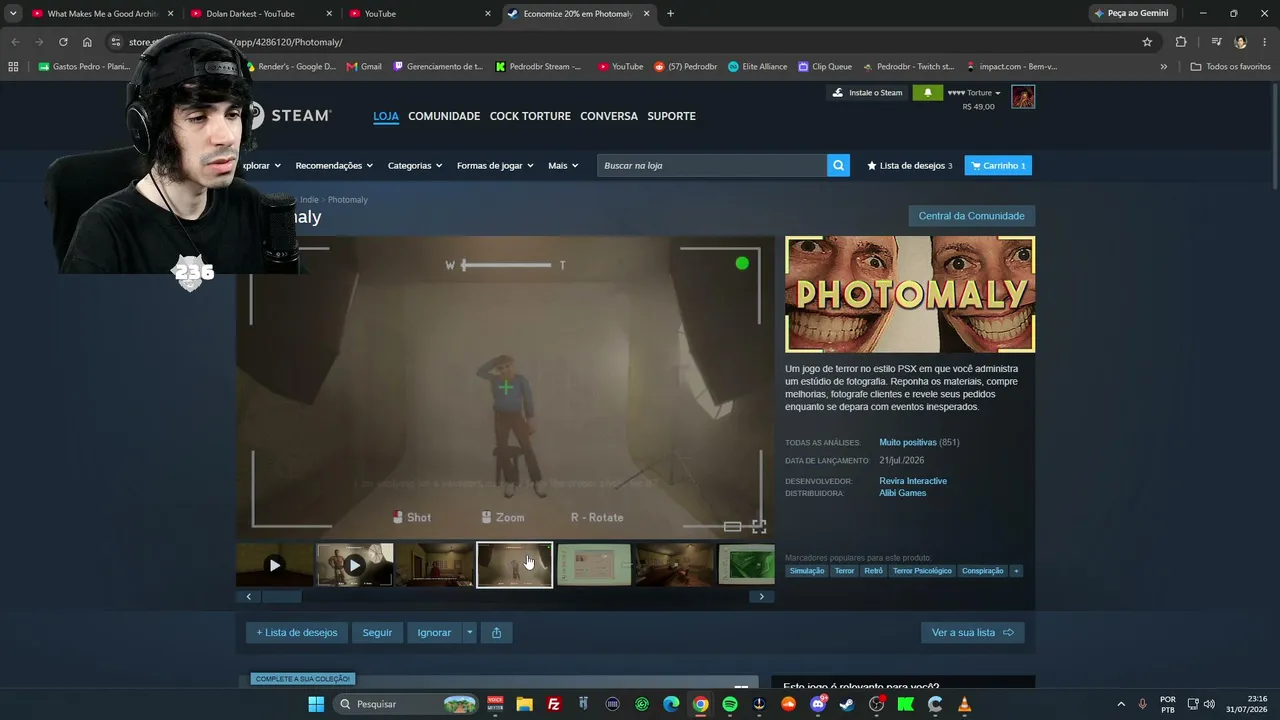The width and height of the screenshot is (1280, 720).
Task: Click the Conspiração tag
Action: 982,571
